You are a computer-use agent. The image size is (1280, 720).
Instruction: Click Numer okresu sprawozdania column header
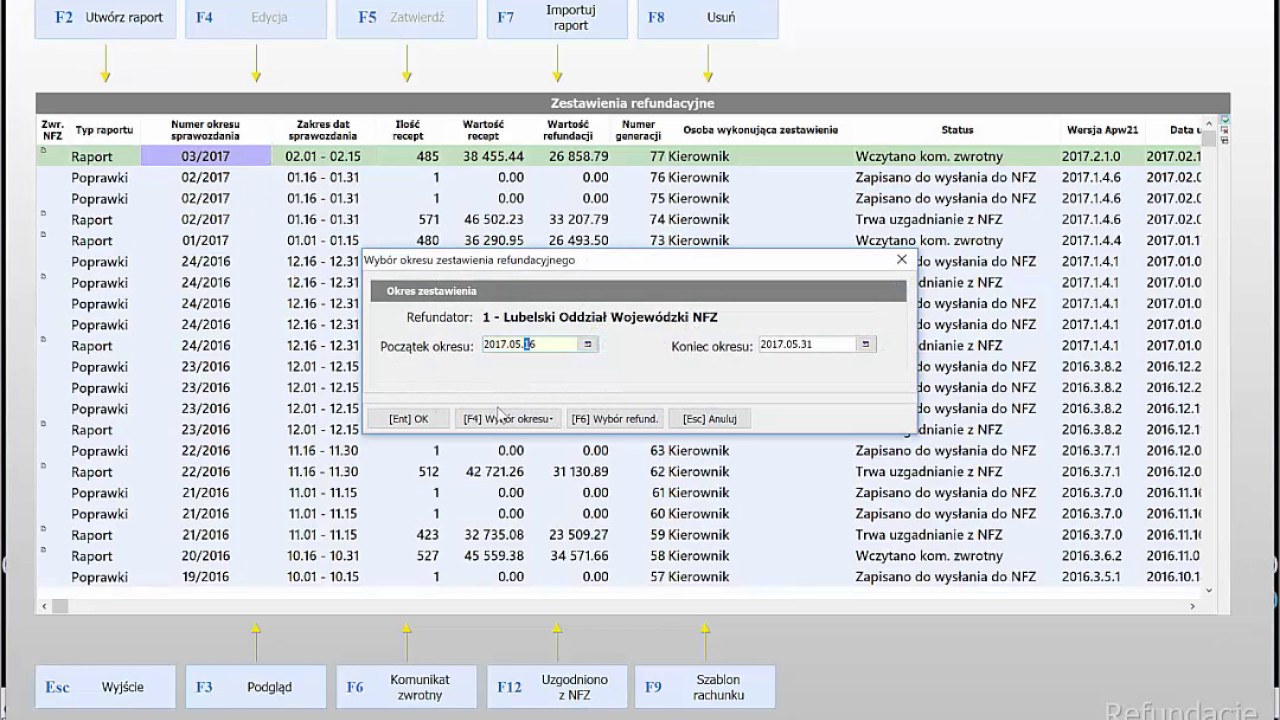coord(205,130)
